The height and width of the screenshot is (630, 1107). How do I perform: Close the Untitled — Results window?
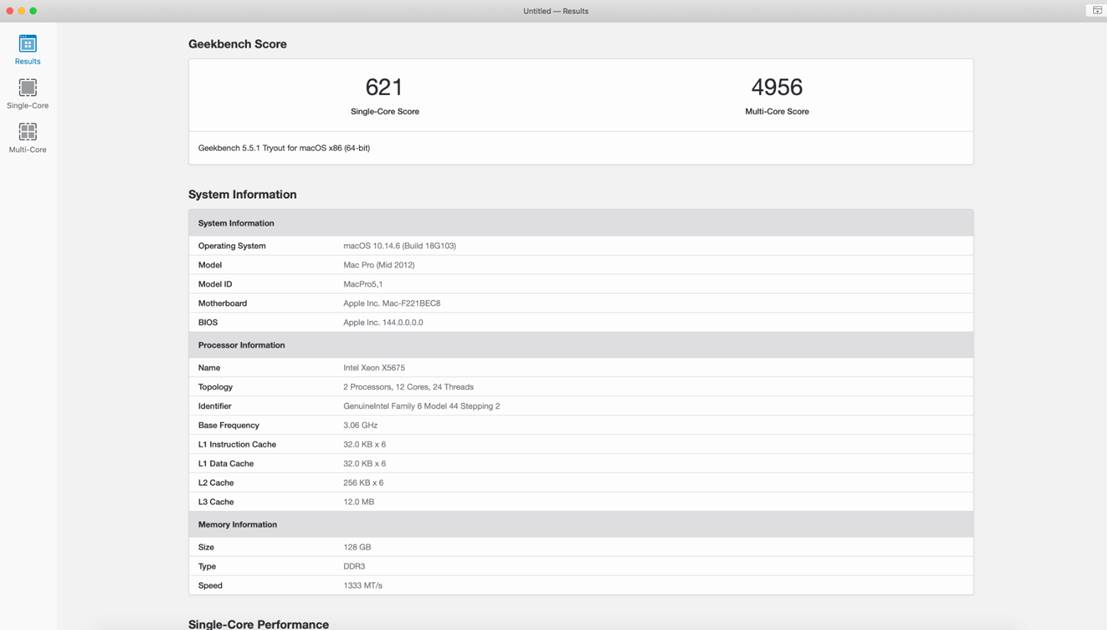tap(10, 11)
